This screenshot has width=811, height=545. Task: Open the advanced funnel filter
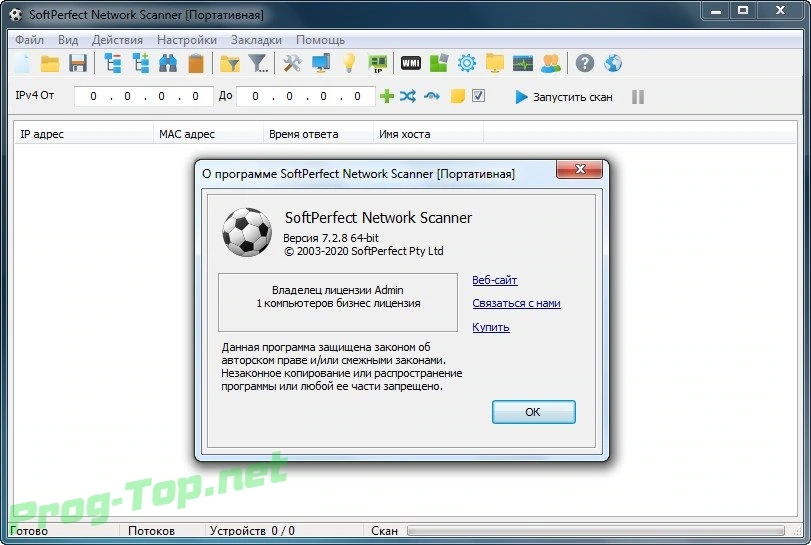coord(258,64)
